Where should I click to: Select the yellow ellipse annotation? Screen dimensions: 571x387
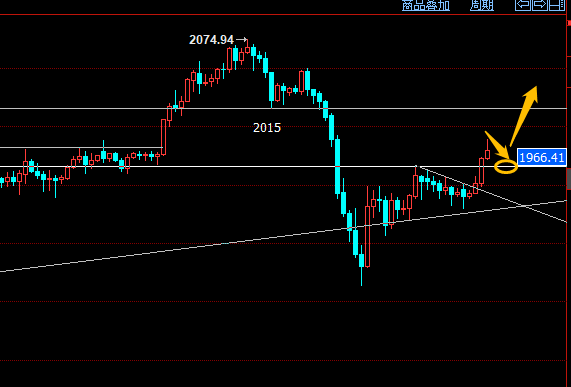point(506,167)
